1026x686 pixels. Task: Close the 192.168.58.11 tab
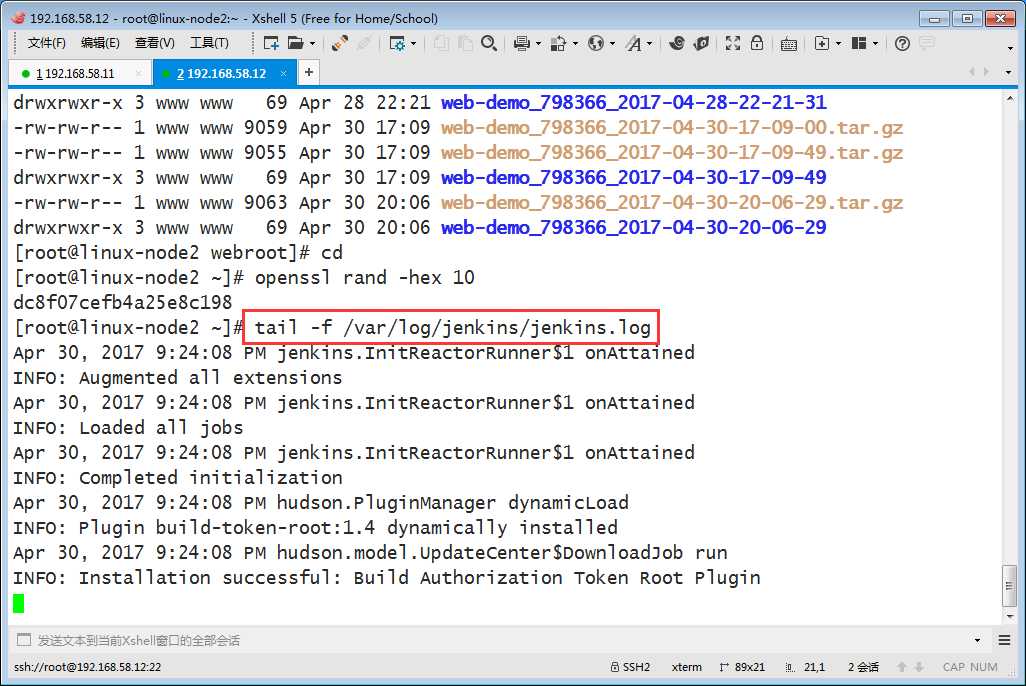coord(138,73)
